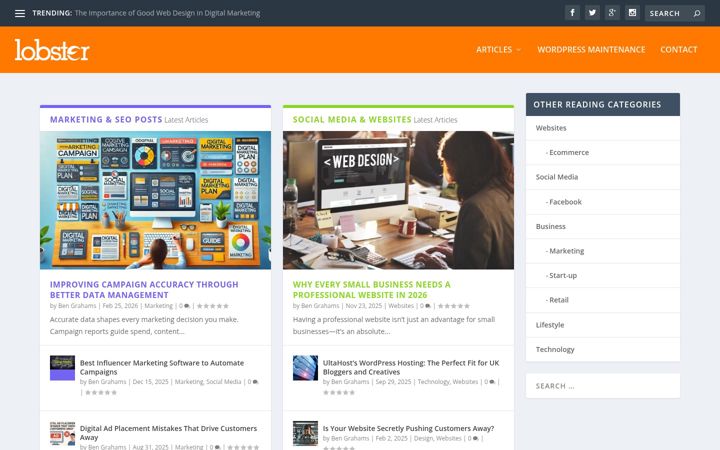Select the Lifestyle category
Image resolution: width=720 pixels, height=450 pixels.
tap(550, 325)
